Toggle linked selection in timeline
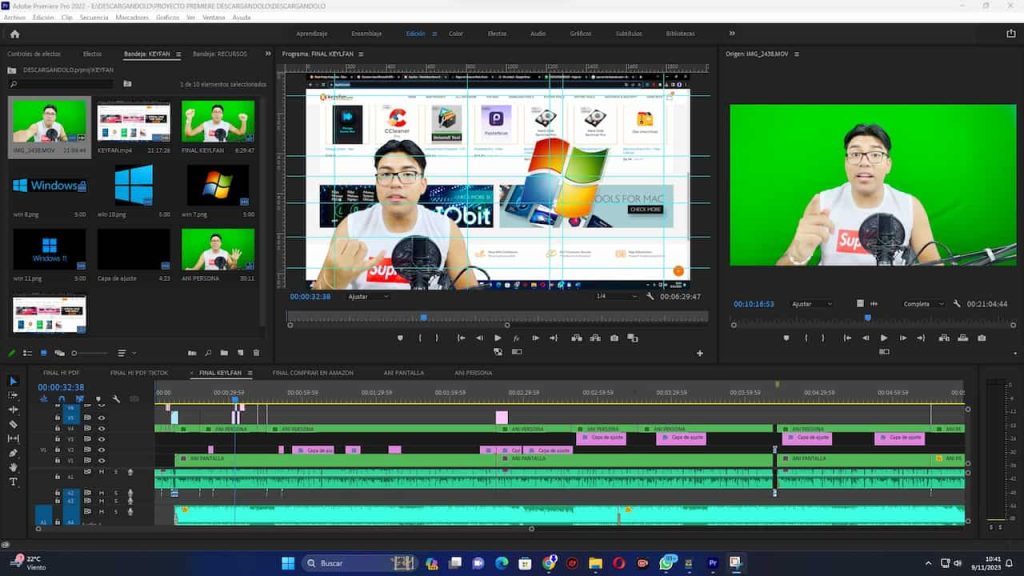Image resolution: width=1024 pixels, height=576 pixels. click(80, 398)
